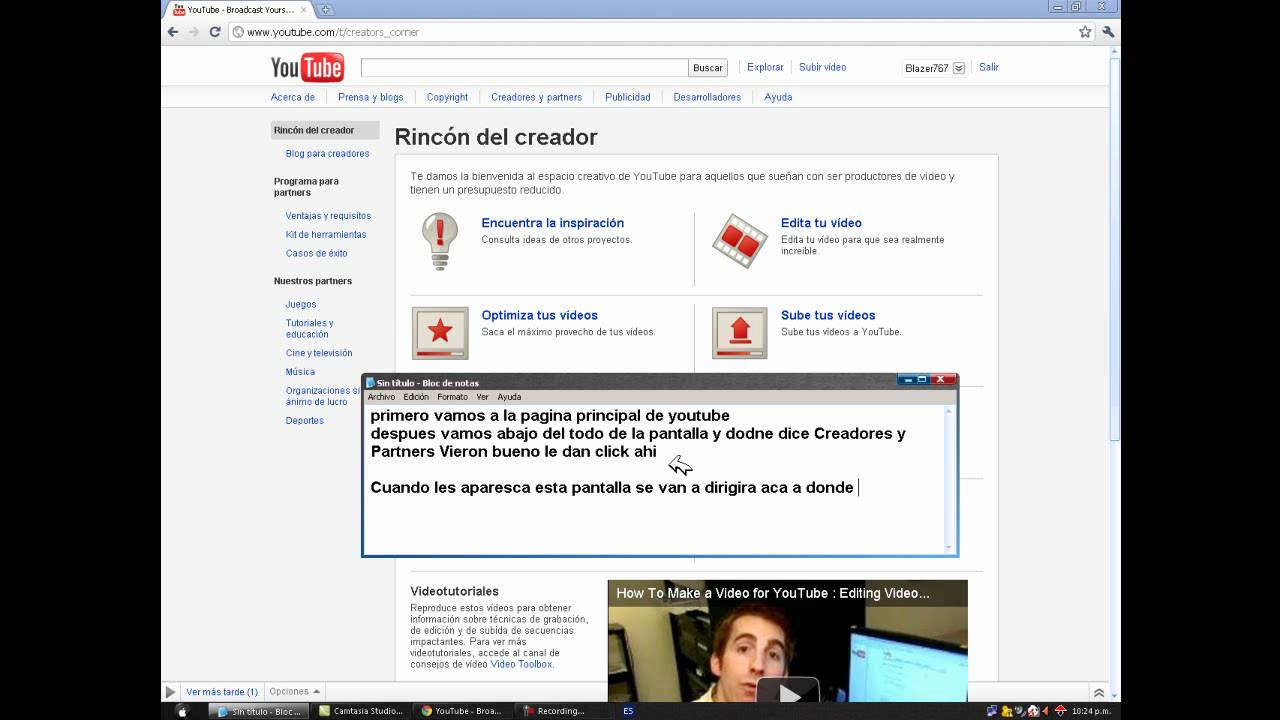Click Encuentra la inspiración heading link
Screen dimensions: 1280x720
coord(552,223)
